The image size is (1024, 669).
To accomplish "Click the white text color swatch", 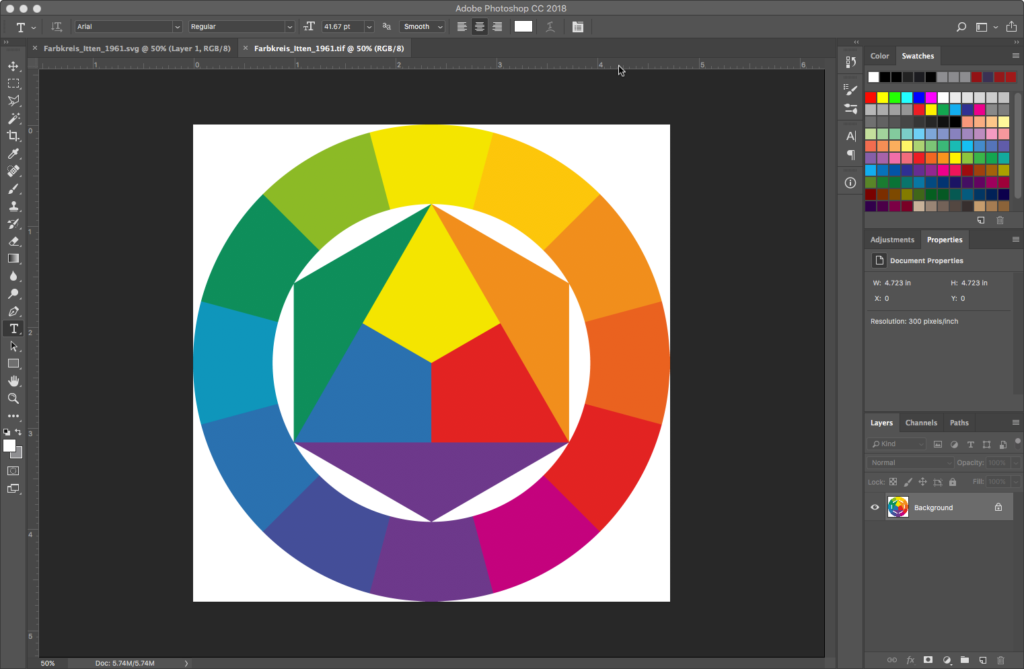I will tap(523, 27).
